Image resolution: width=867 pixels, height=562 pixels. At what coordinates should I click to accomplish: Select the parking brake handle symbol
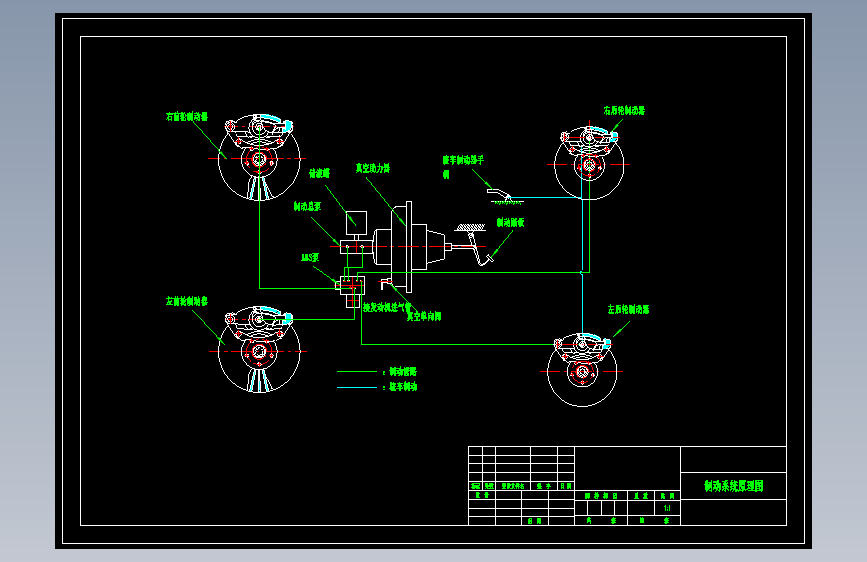504,196
